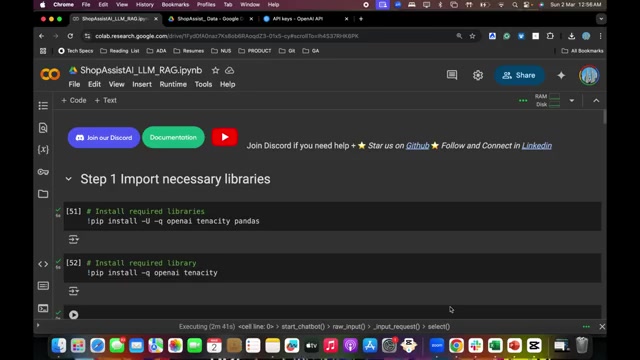Open the Tools menu in Colab
Screen dimensions: 640x360
click(x=203, y=84)
